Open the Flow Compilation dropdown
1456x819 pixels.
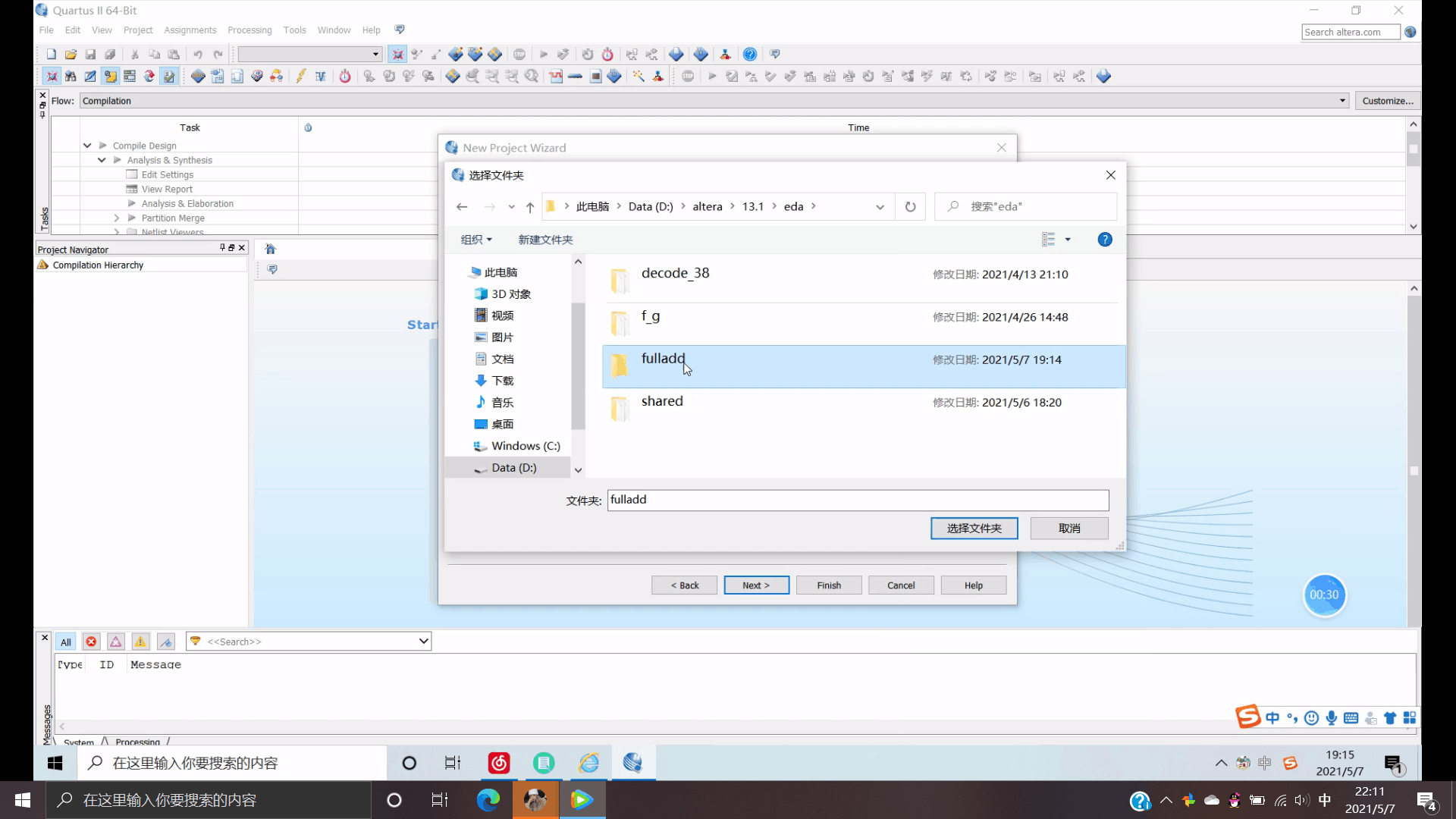coord(1342,101)
